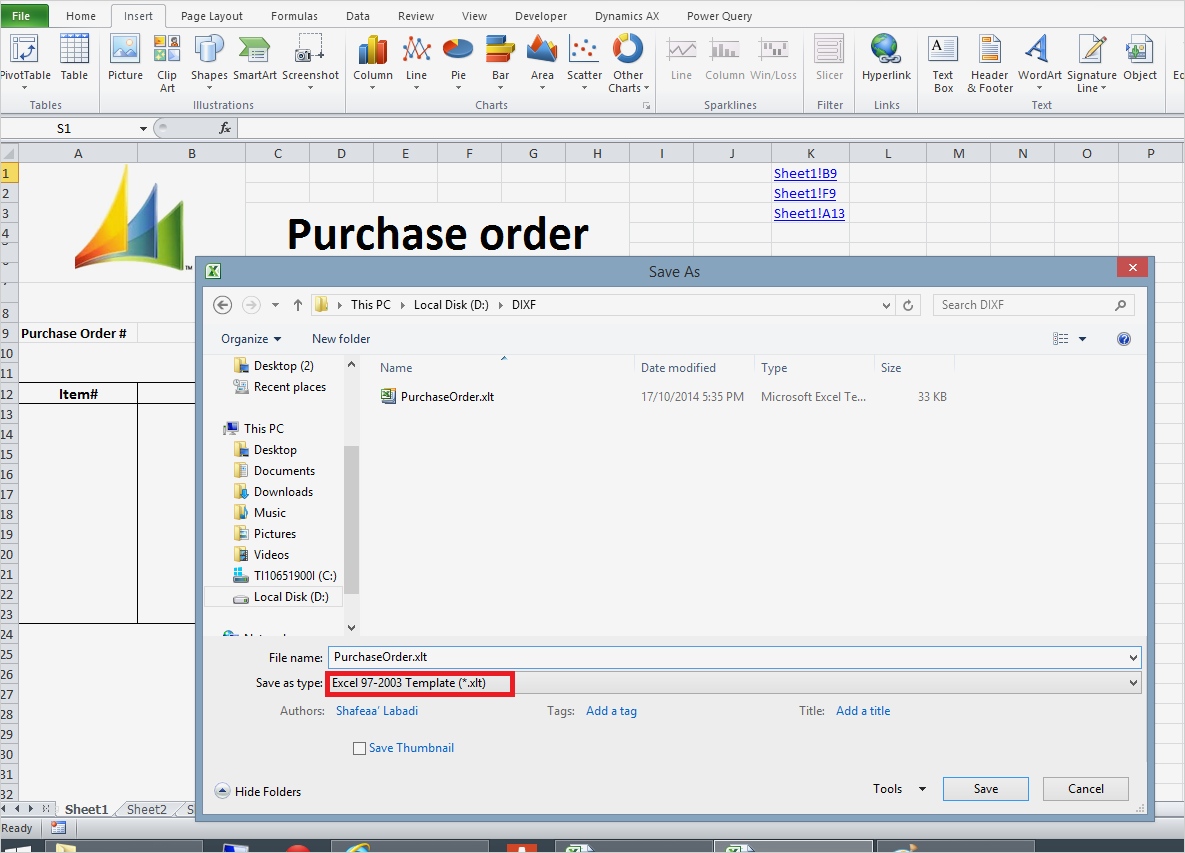Insert a Header & Footer
1185x853 pixels.
click(x=989, y=60)
